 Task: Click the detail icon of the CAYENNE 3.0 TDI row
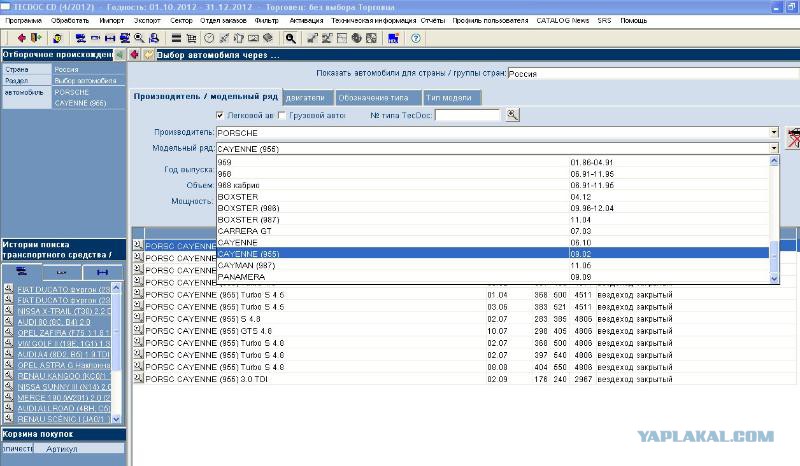(x=138, y=378)
